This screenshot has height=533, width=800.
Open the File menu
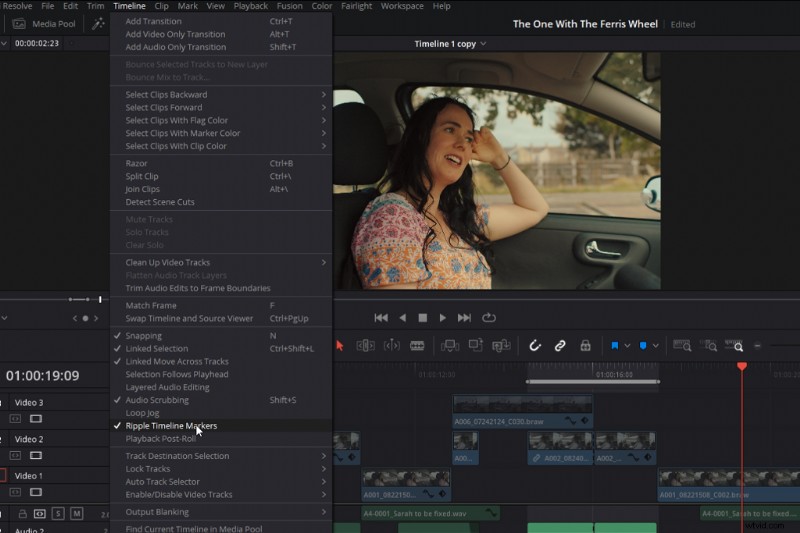click(x=47, y=6)
